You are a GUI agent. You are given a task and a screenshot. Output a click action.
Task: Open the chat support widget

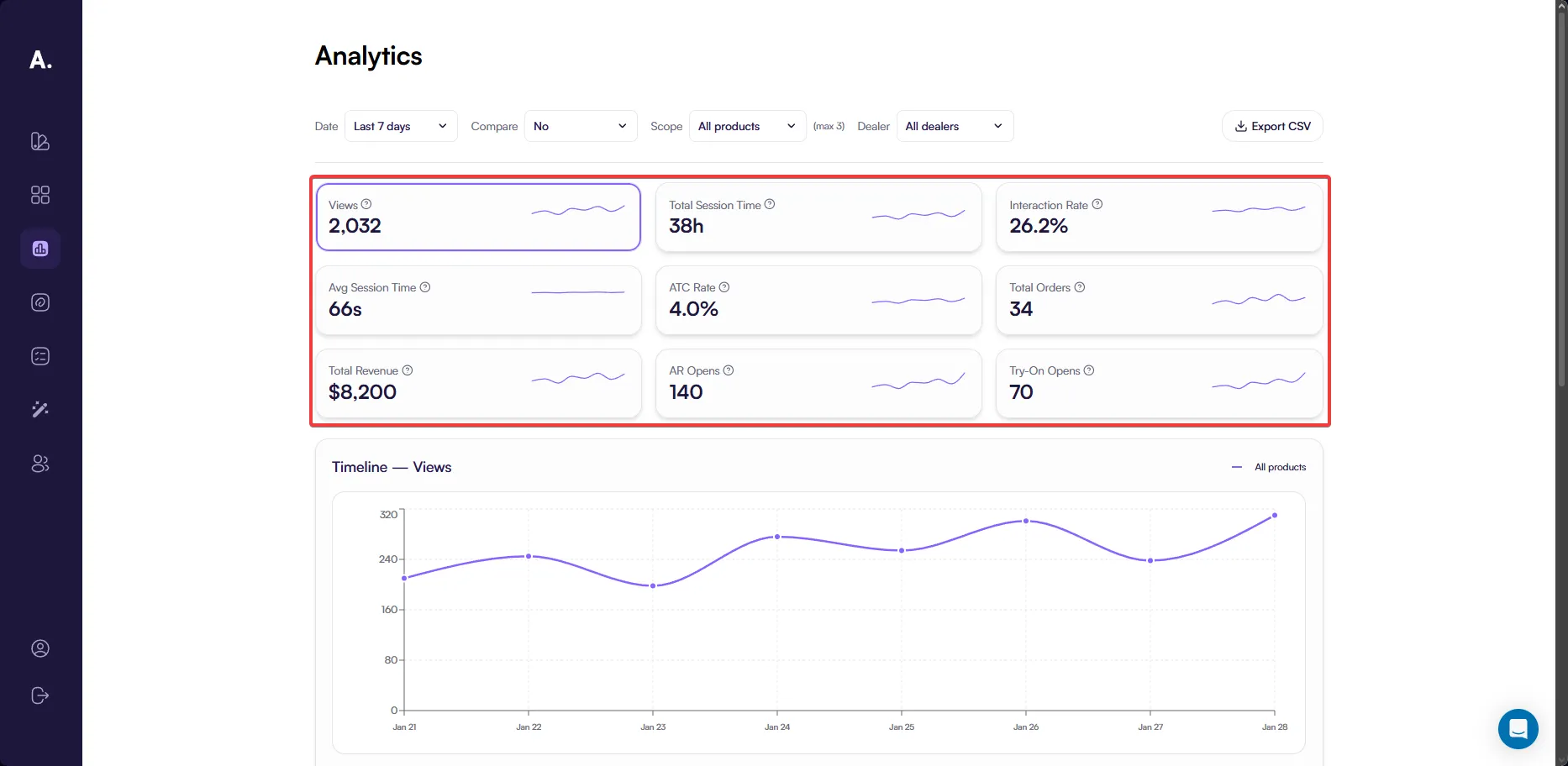pos(1518,729)
